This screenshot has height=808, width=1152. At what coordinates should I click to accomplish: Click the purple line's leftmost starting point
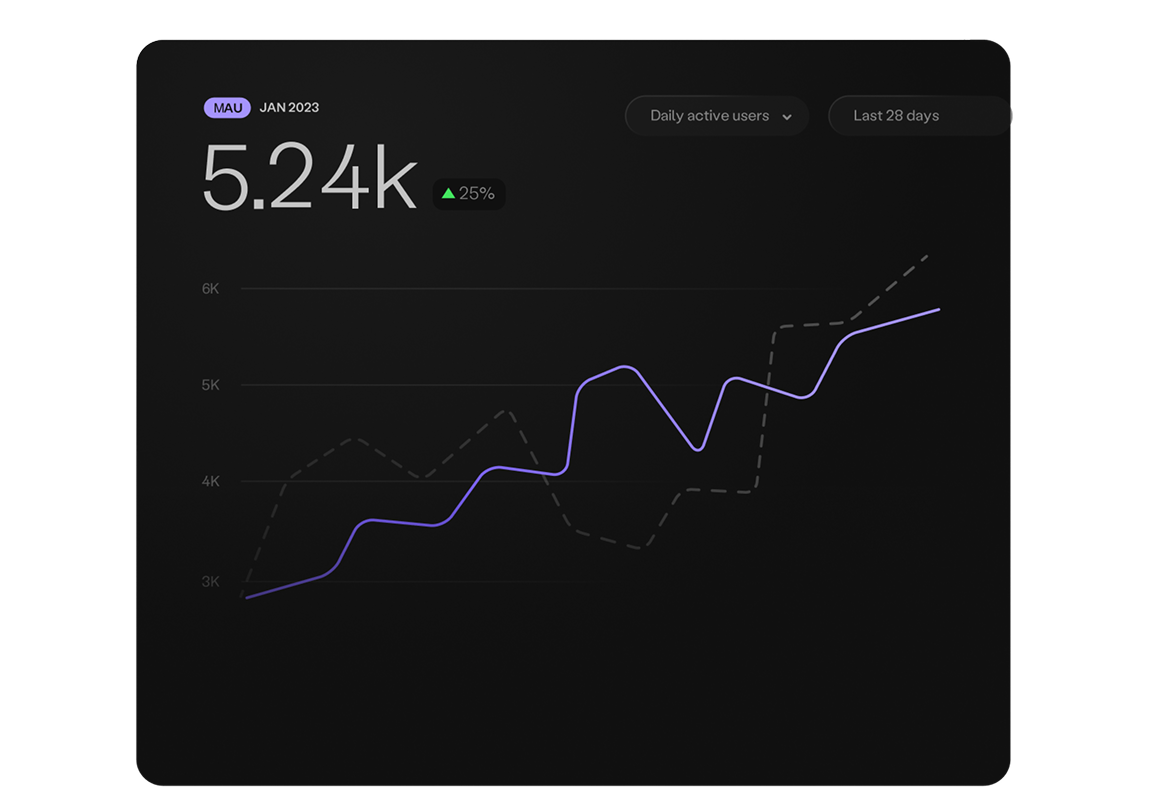pos(246,598)
